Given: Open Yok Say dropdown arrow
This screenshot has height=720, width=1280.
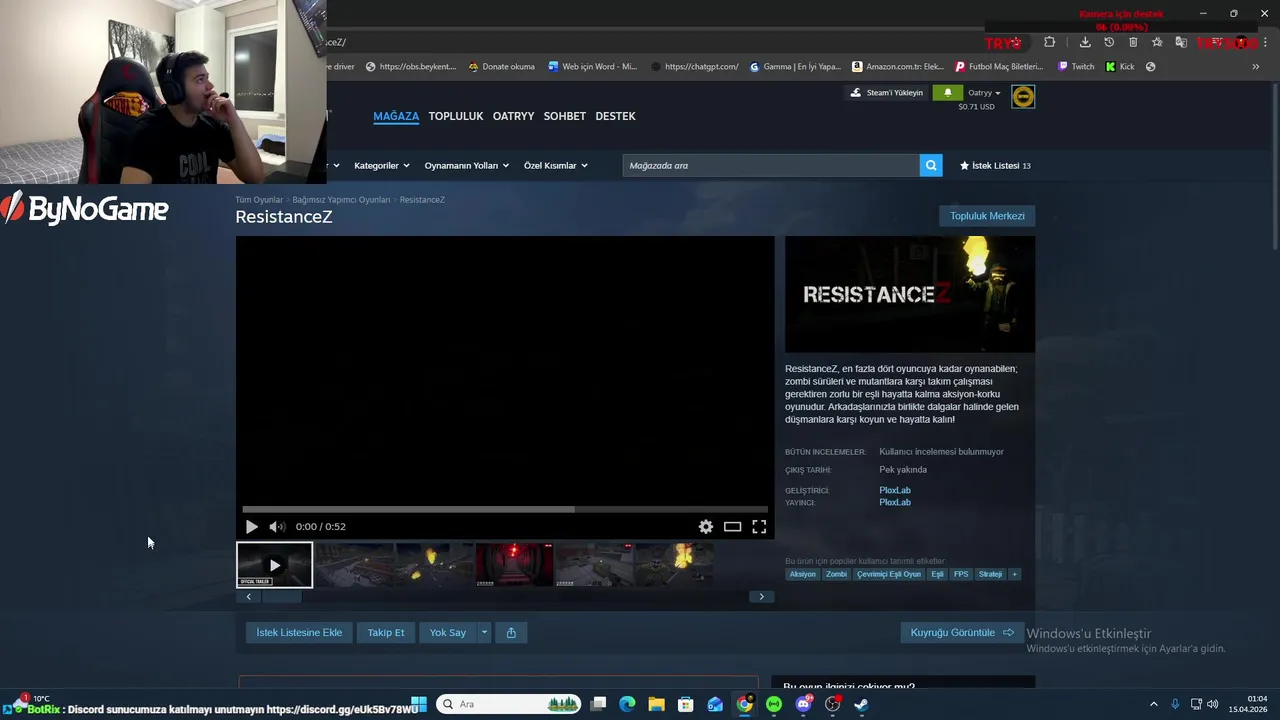Looking at the screenshot, I should (x=484, y=632).
